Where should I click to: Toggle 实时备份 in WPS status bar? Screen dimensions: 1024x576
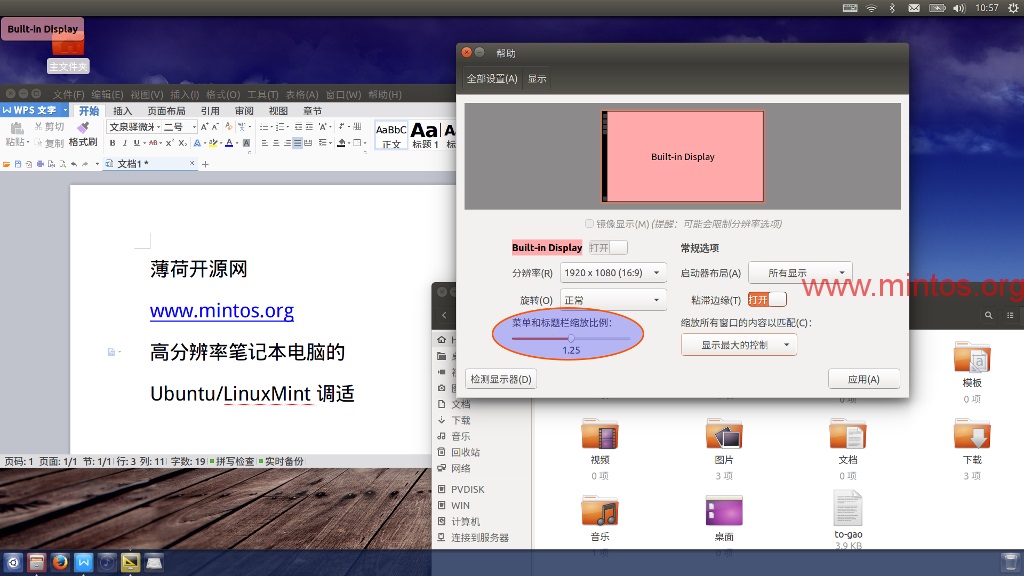(281, 461)
